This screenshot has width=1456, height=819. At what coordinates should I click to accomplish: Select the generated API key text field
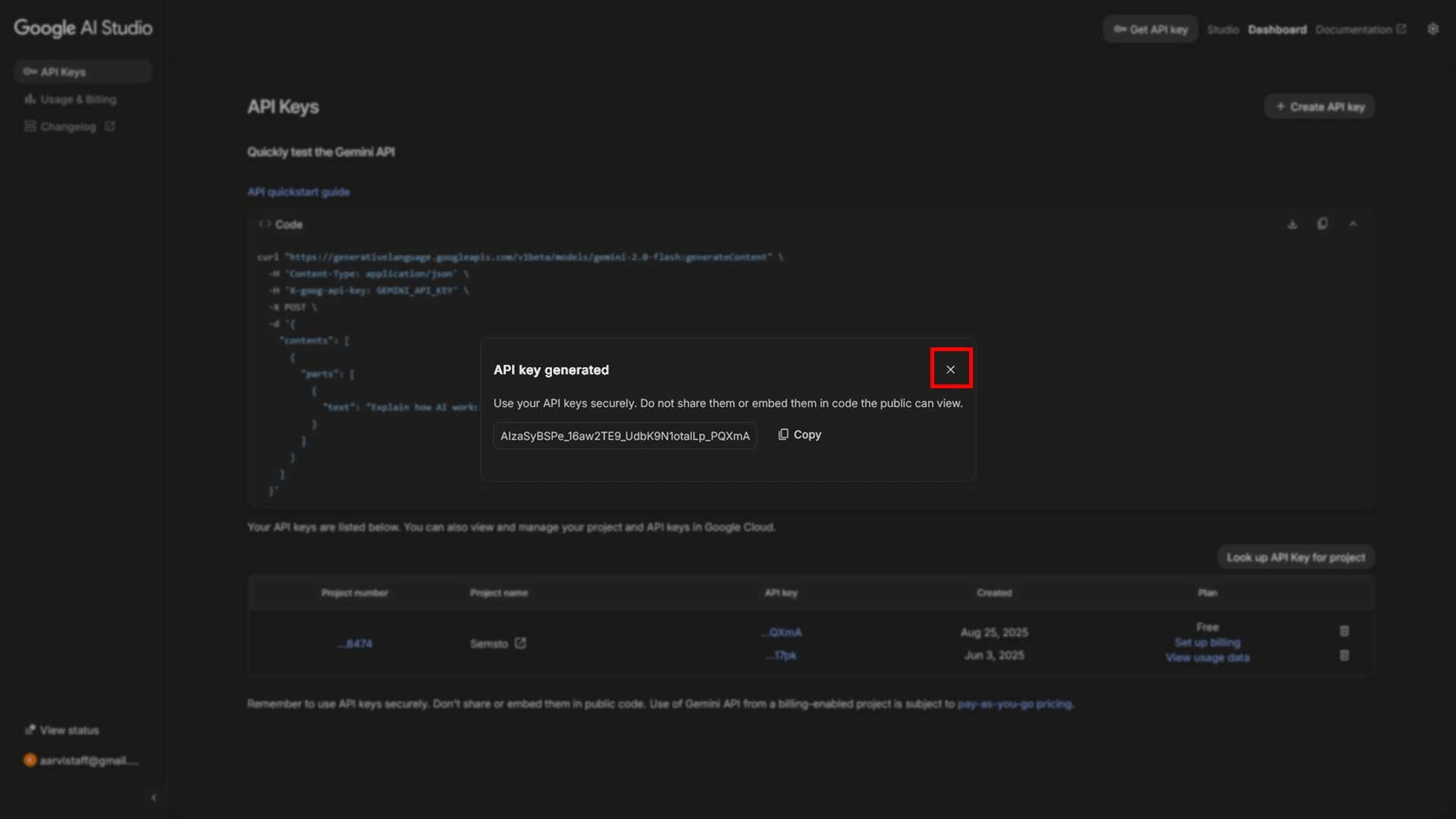point(625,436)
